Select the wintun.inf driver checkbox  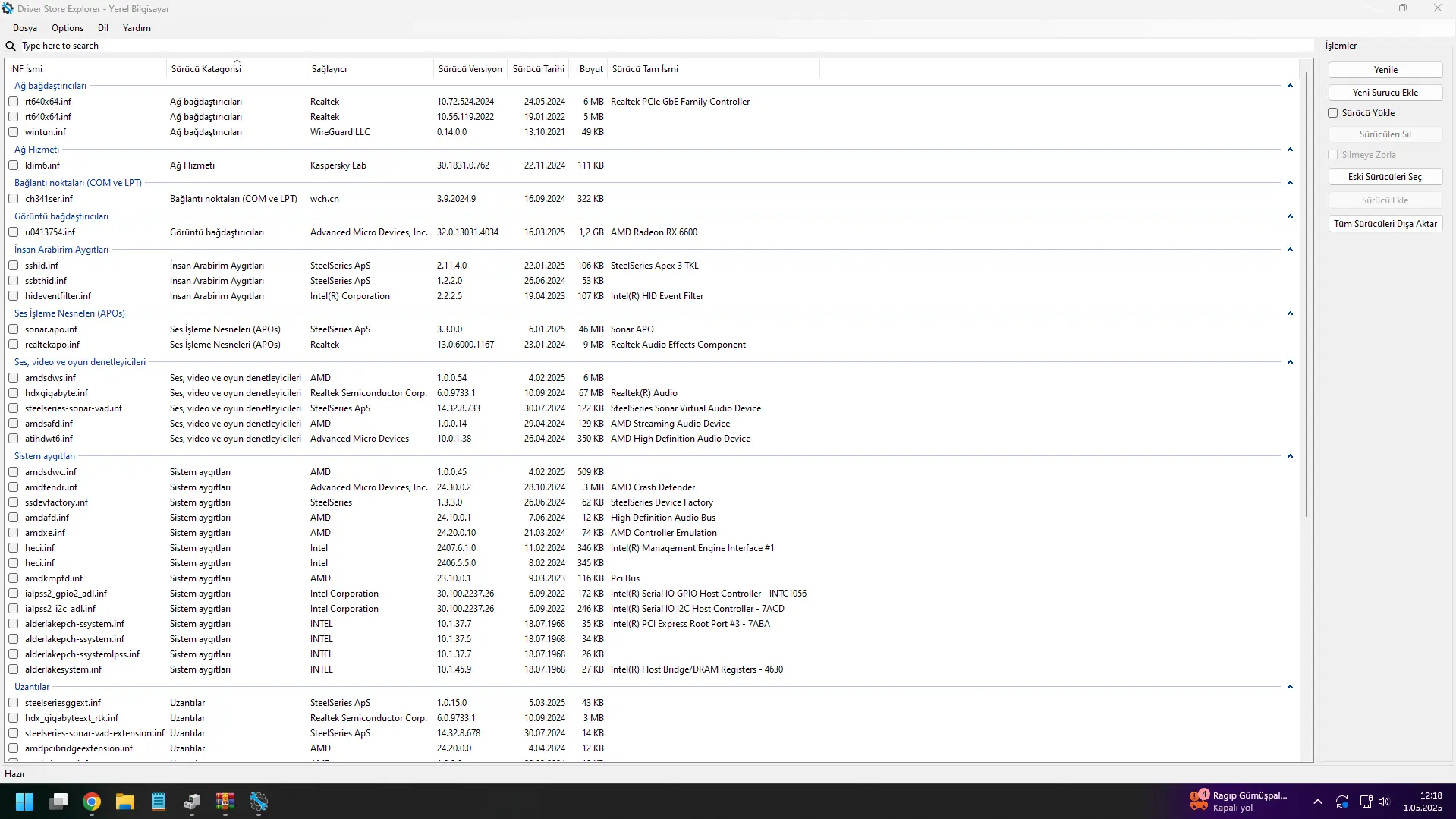[x=13, y=132]
